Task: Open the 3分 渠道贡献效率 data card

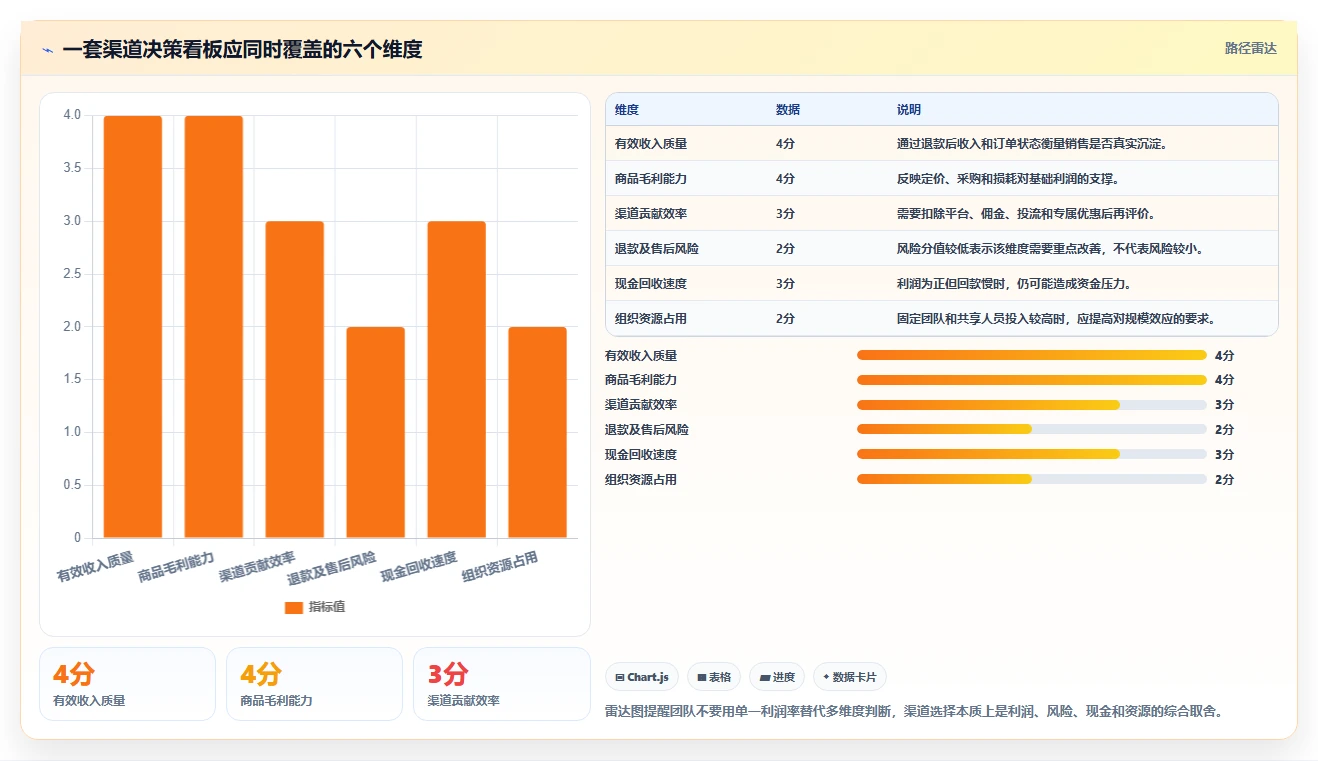Action: tap(502, 684)
